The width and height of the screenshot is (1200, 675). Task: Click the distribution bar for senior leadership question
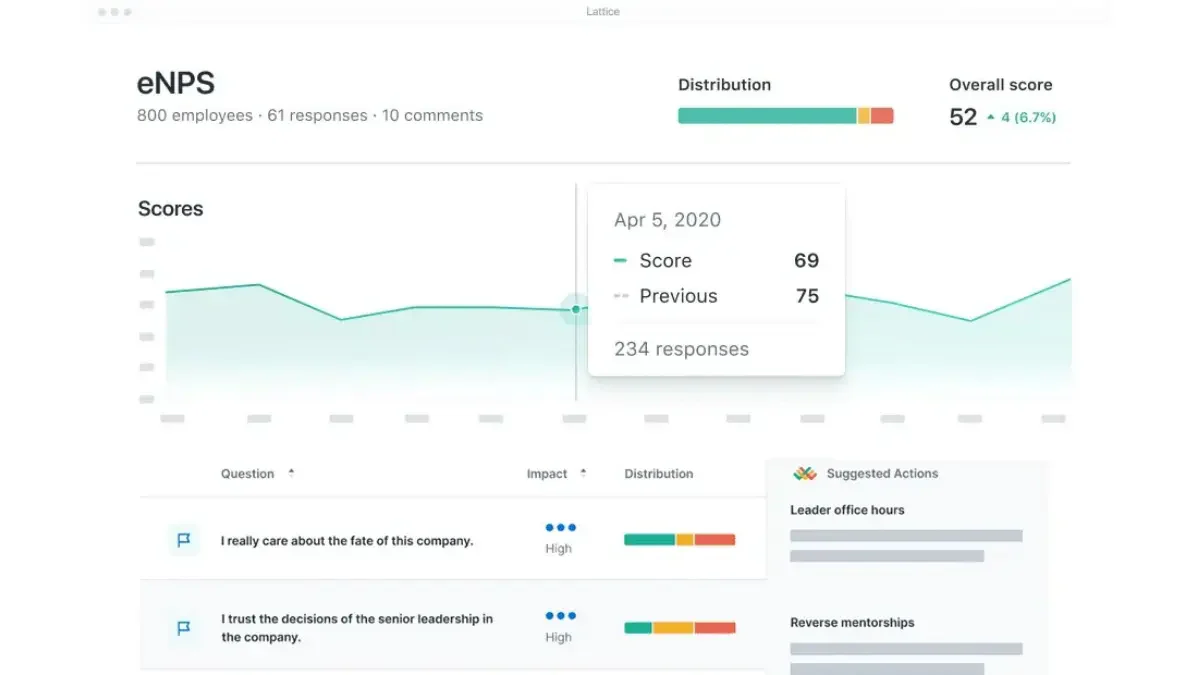[x=680, y=628]
